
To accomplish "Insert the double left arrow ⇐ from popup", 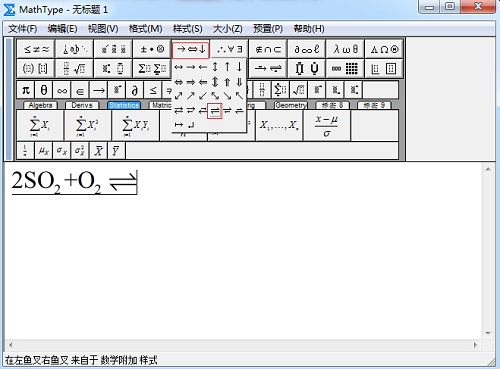I will [x=203, y=82].
